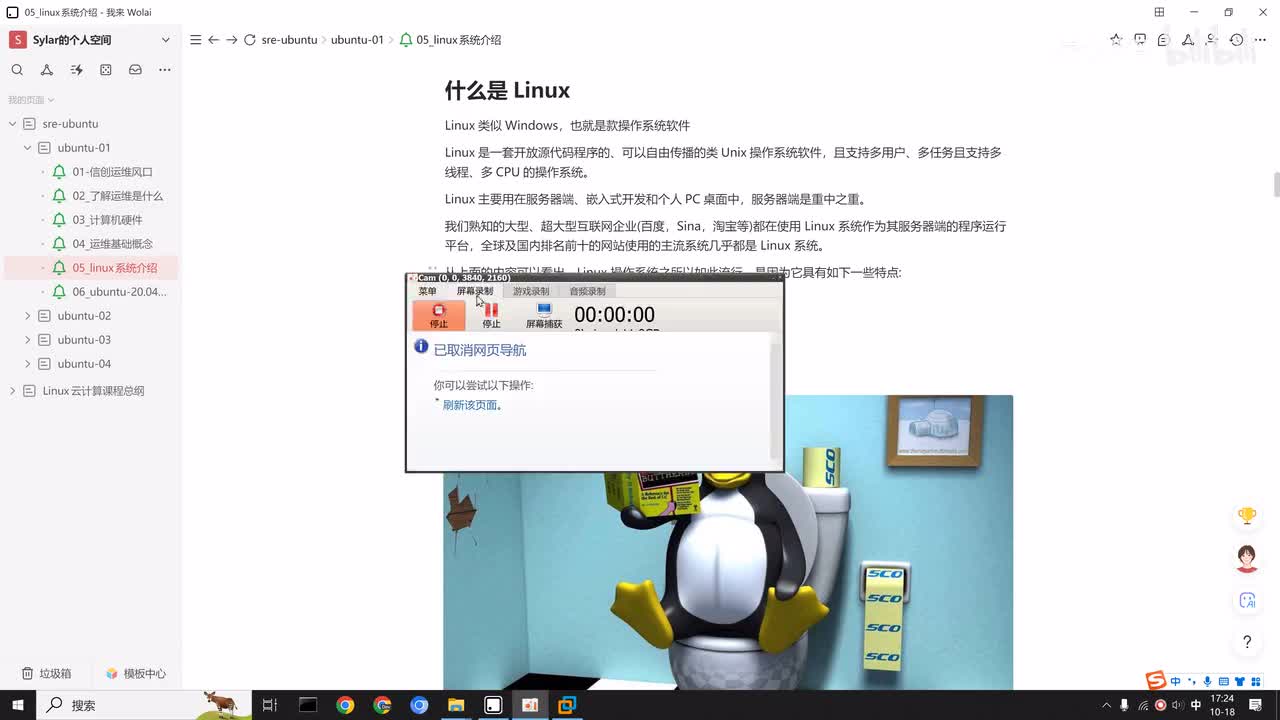The height and width of the screenshot is (720, 1280).
Task: Expand the ubuntu-04 tree node
Action: pos(27,364)
